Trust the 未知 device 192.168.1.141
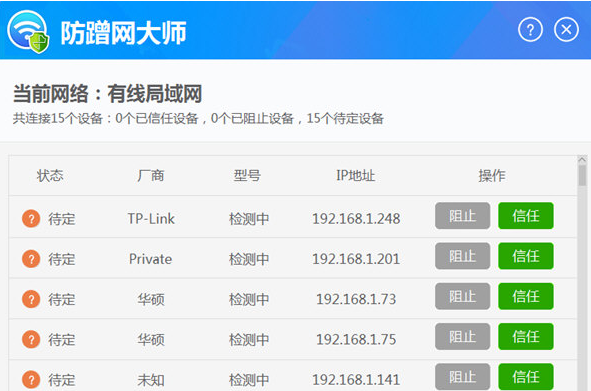This screenshot has height=391, width=591. click(526, 377)
